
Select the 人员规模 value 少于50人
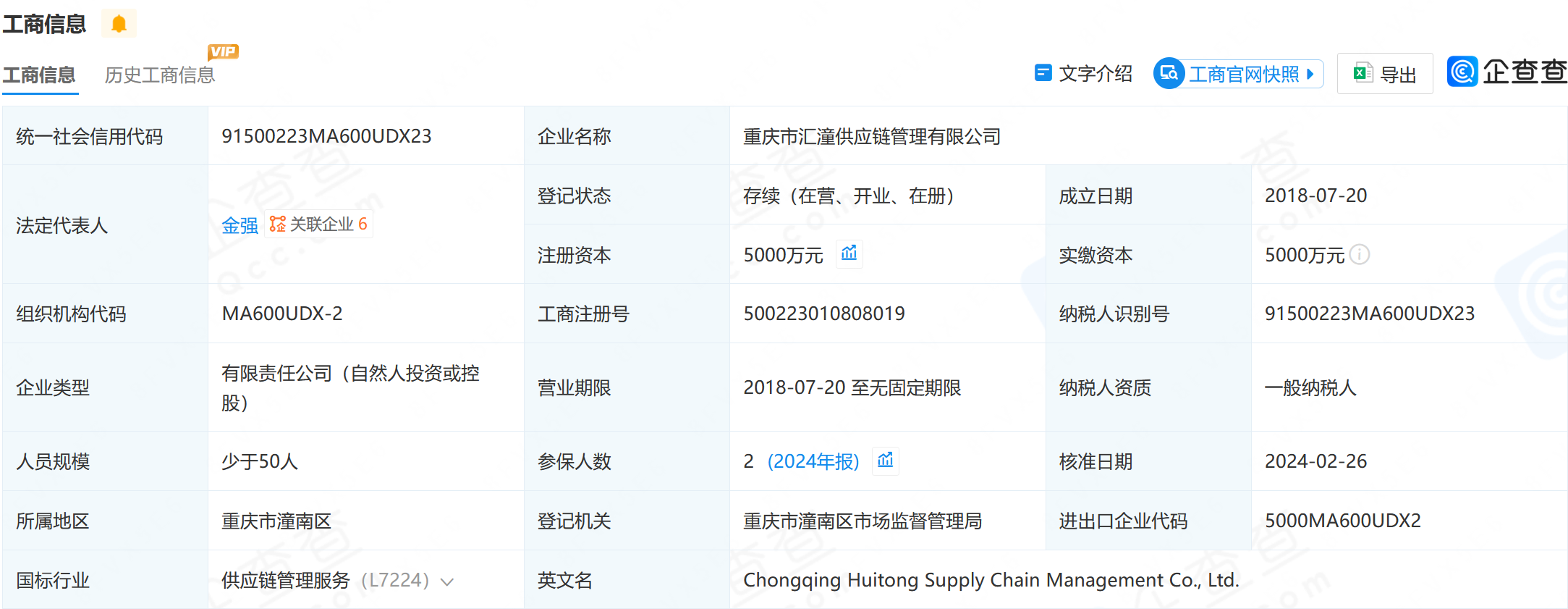tap(260, 462)
